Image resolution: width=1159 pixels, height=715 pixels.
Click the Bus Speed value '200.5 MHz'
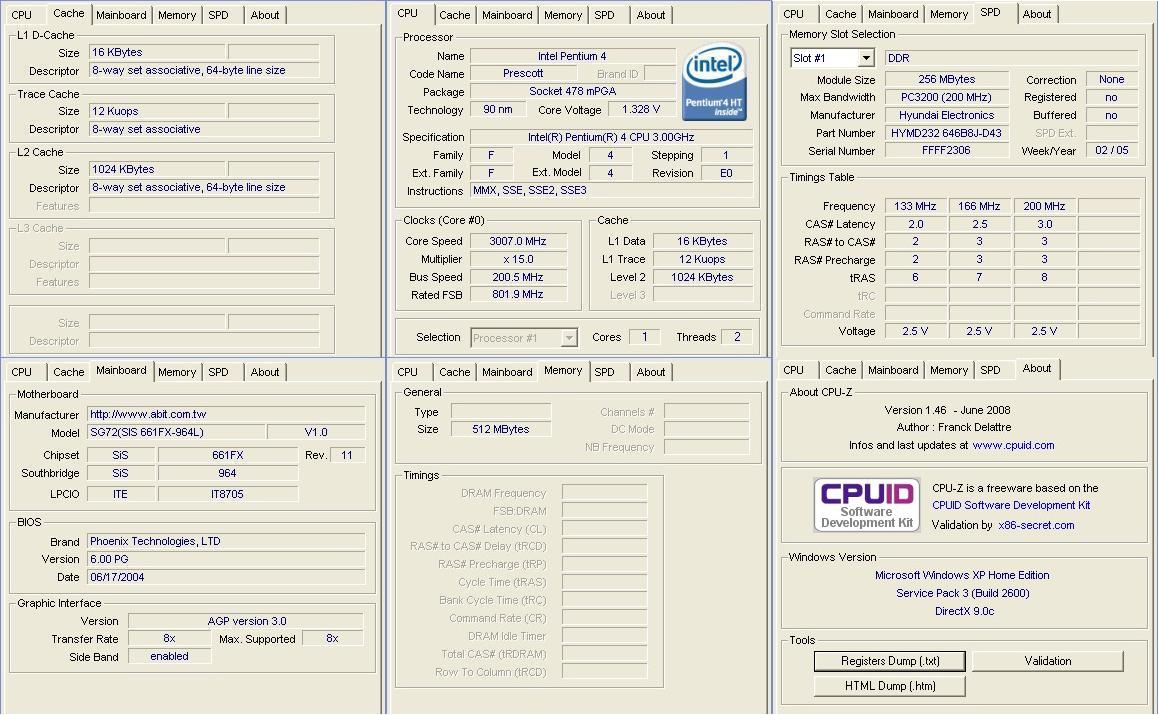click(x=518, y=277)
